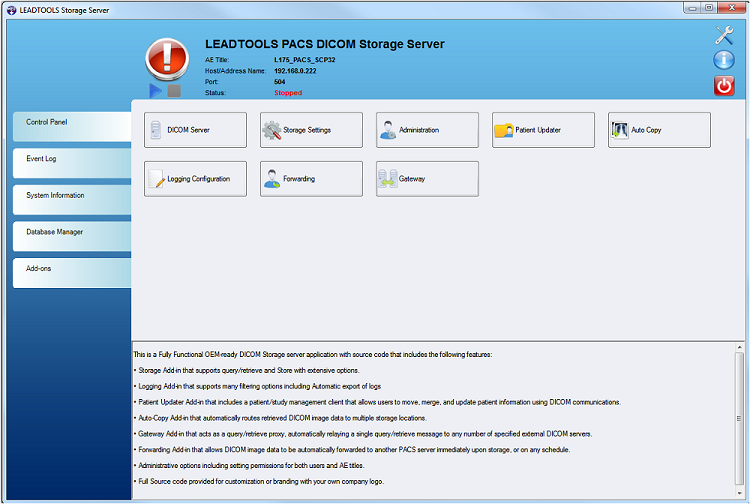Maximize the Storage Server window
Image resolution: width=750 pixels, height=504 pixels.
pos(709,8)
